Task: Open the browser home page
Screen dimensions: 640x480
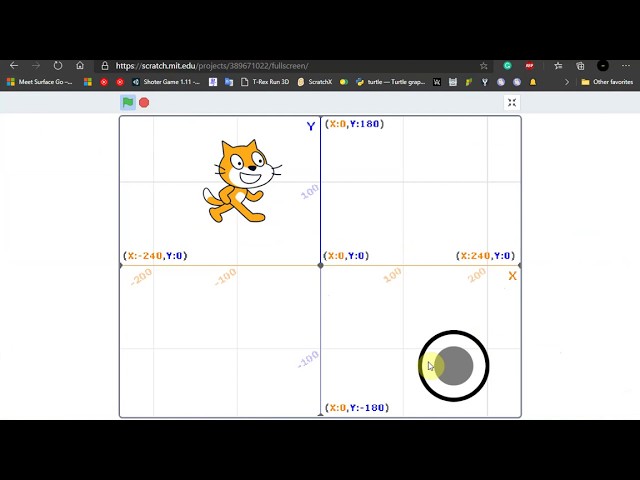Action: [x=80, y=65]
